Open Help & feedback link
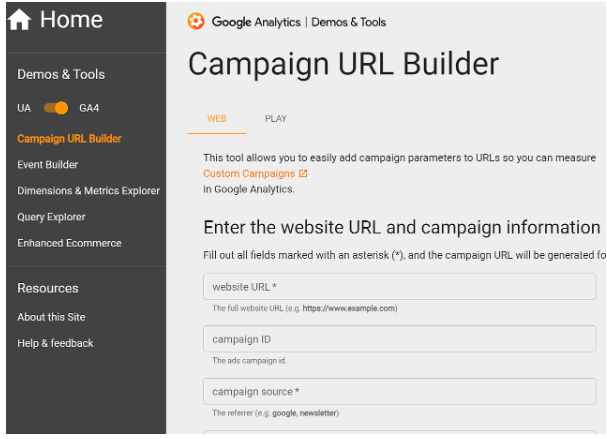Screen dimensions: 607x439 [55, 343]
